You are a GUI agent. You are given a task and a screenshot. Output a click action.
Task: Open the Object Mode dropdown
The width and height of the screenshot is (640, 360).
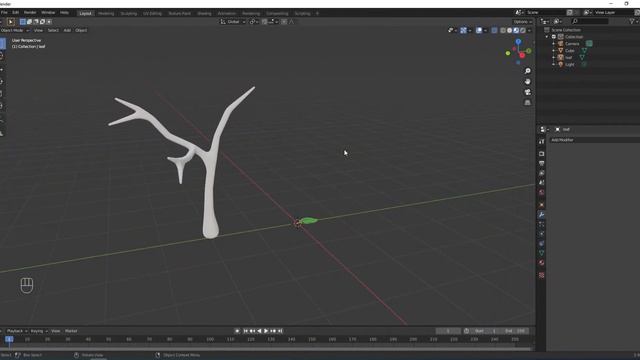click(14, 30)
